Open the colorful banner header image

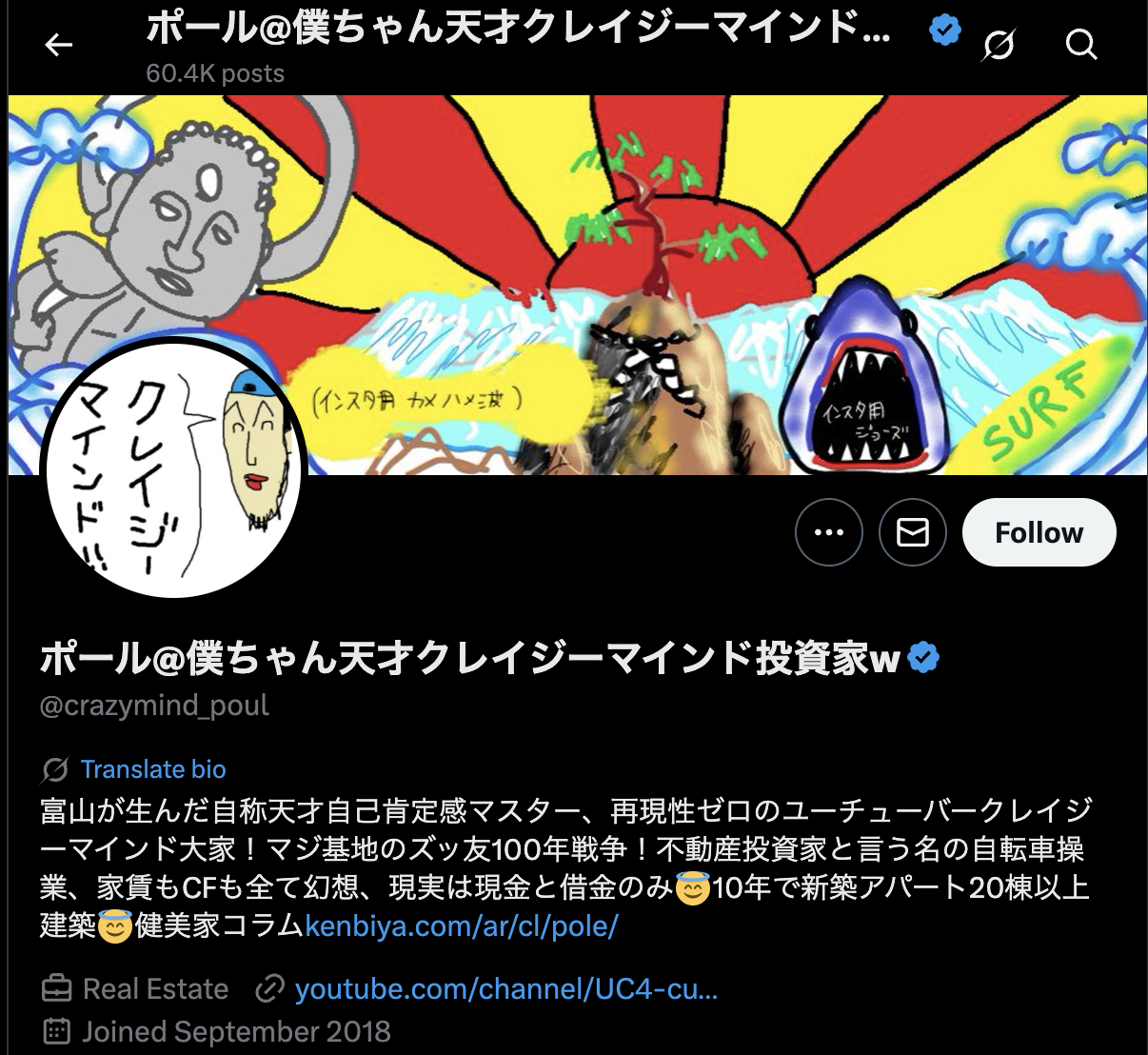tap(577, 284)
